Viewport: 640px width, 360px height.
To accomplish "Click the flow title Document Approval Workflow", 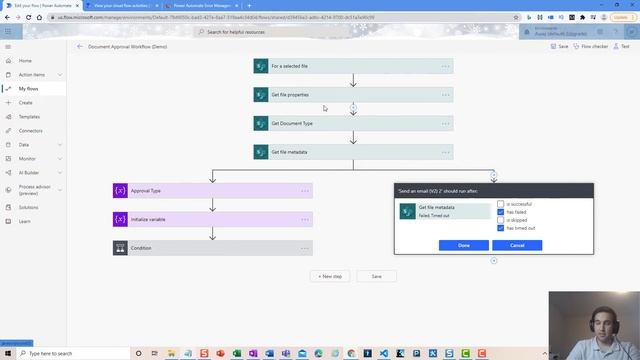I will [x=127, y=47].
